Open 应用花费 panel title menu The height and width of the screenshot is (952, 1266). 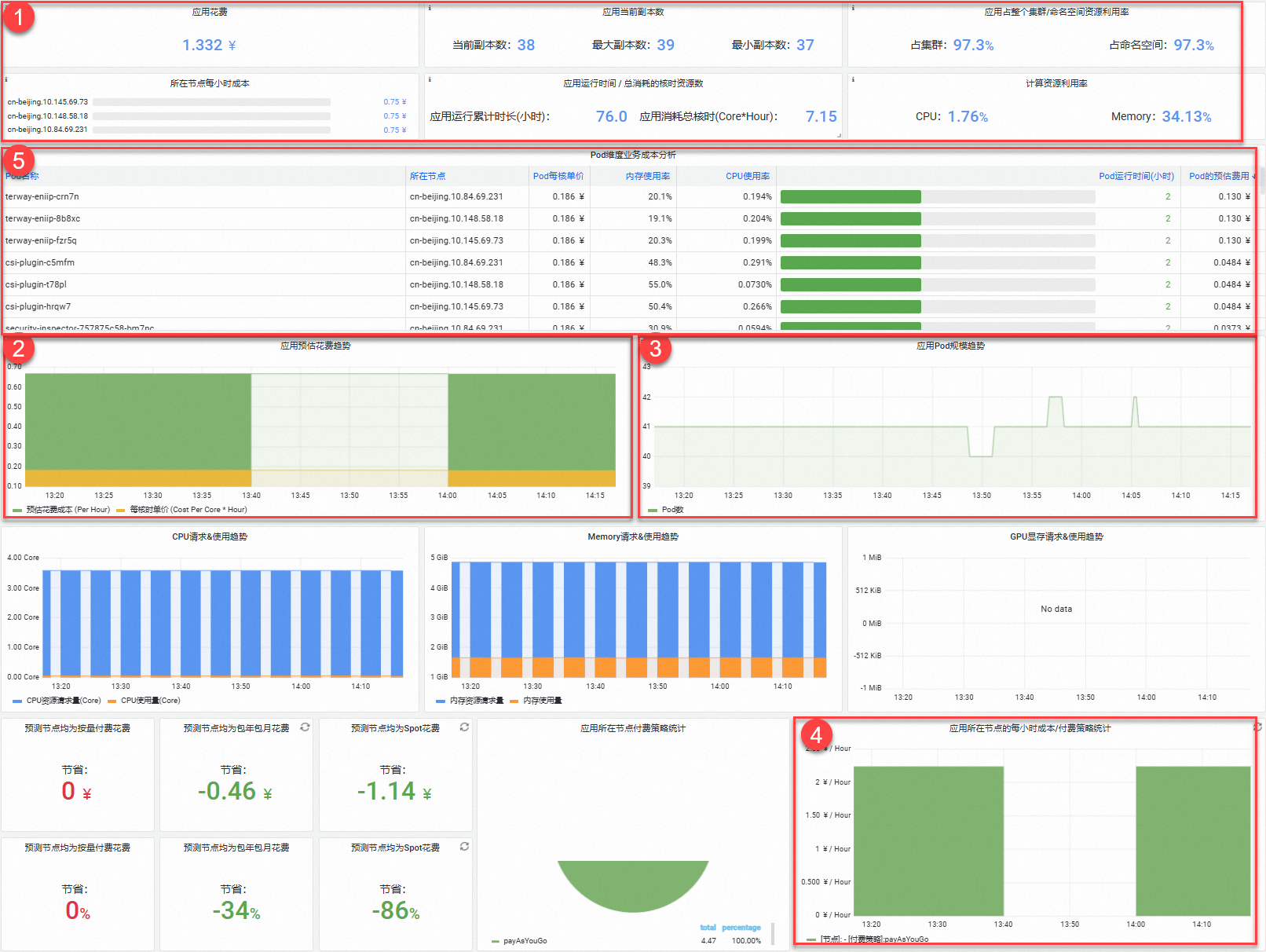pos(210,13)
